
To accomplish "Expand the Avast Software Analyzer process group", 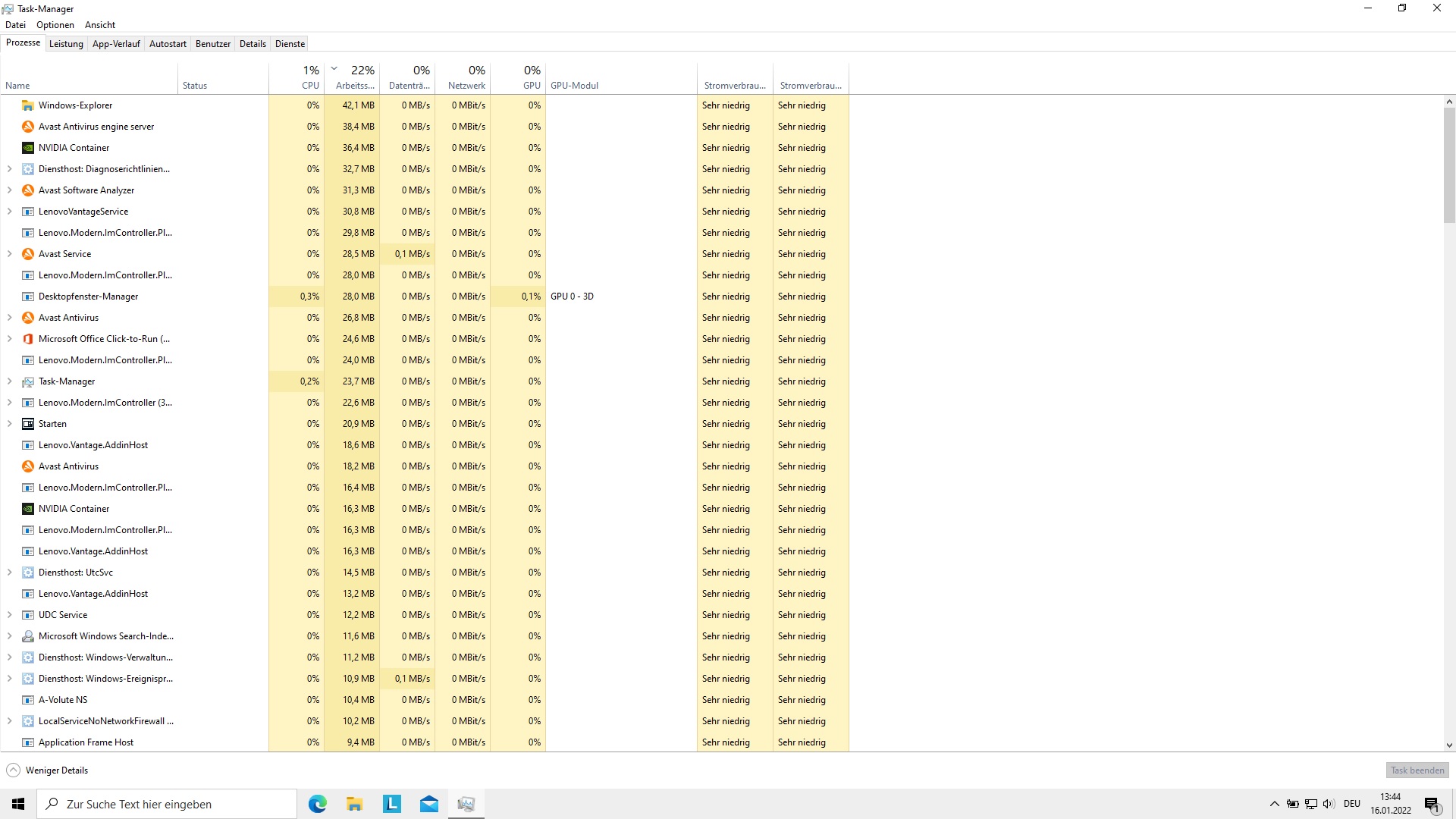I will click(10, 190).
